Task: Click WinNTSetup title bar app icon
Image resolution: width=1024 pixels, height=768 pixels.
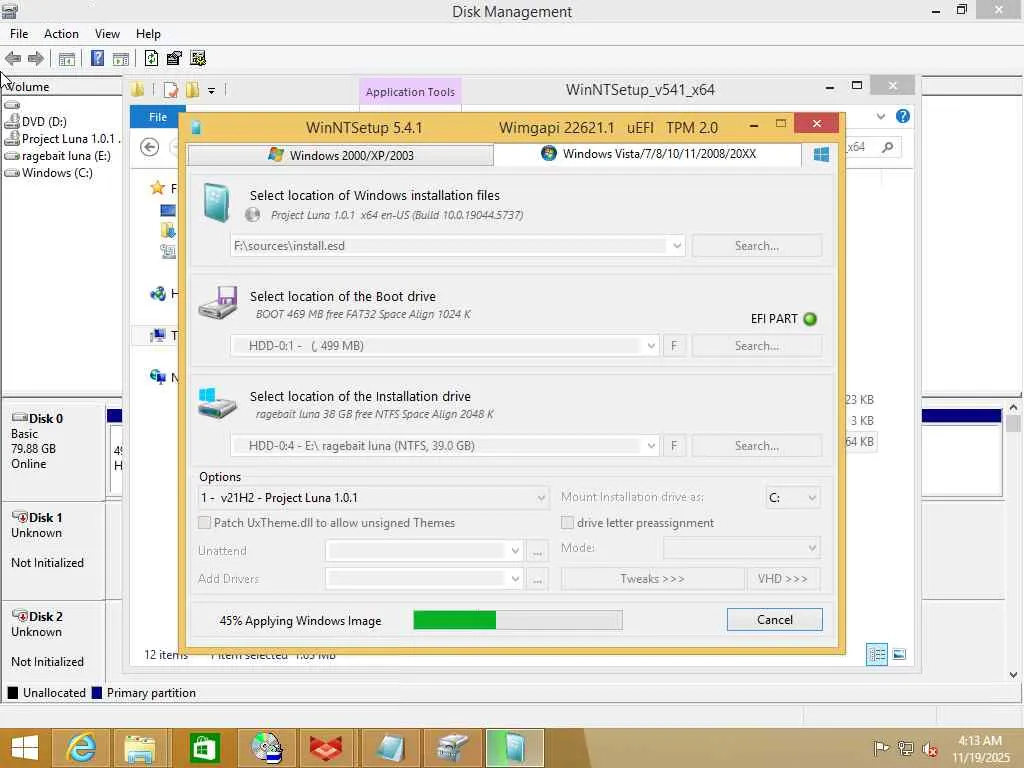Action: point(196,127)
